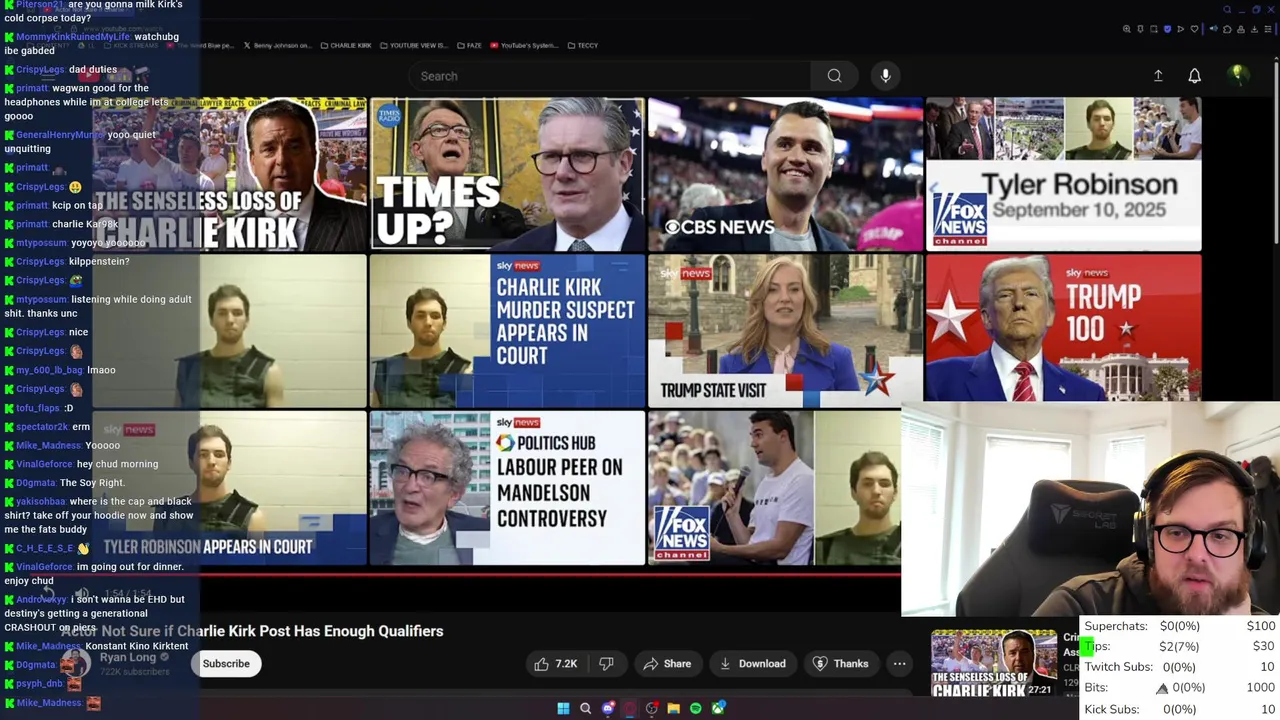The width and height of the screenshot is (1280, 720).
Task: Activate voice search microphone icon
Action: (885, 76)
